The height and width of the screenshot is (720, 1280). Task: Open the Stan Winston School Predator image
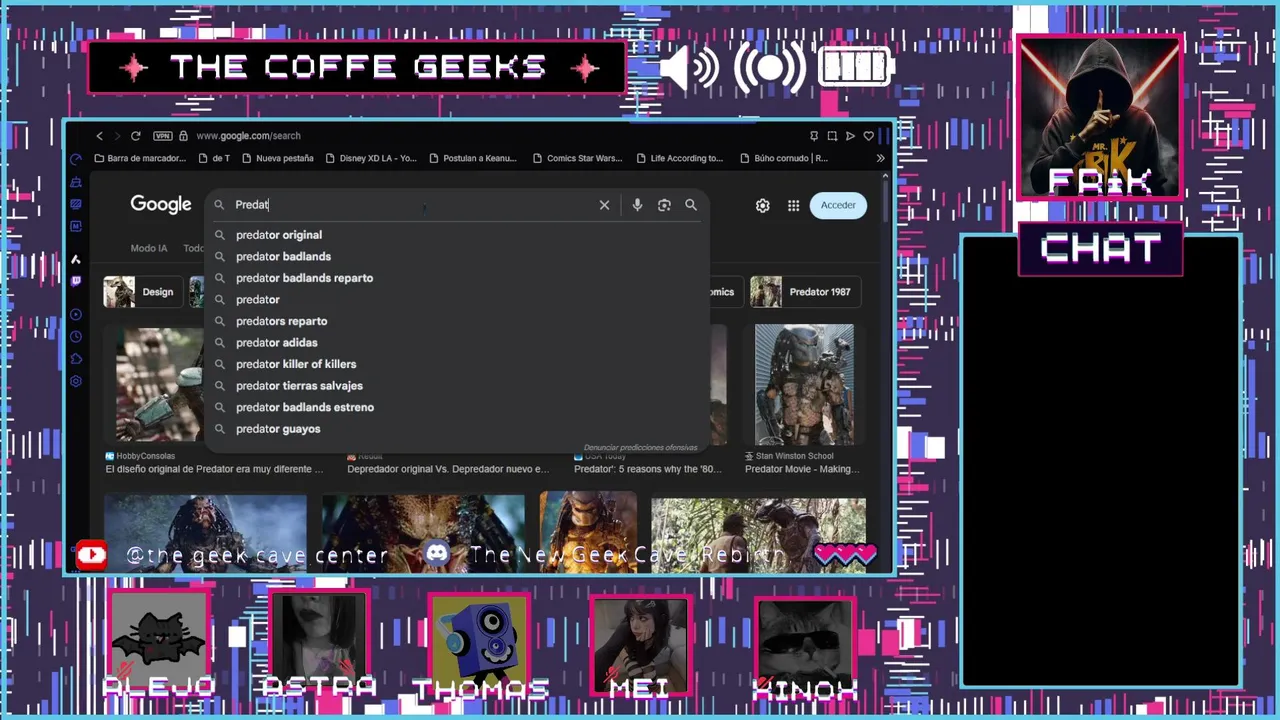[804, 384]
